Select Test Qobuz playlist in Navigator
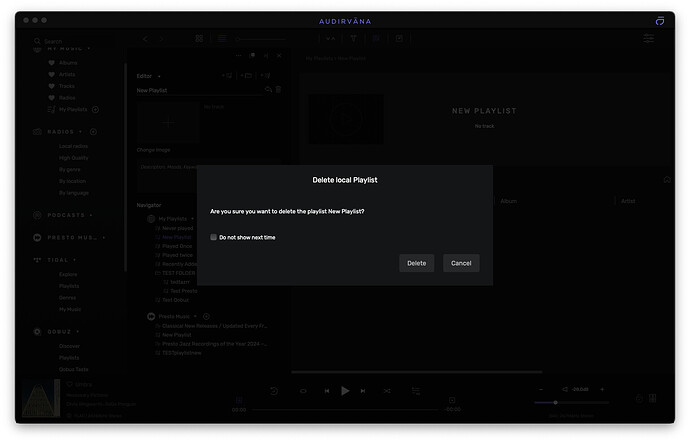The width and height of the screenshot is (690, 442). click(x=175, y=300)
